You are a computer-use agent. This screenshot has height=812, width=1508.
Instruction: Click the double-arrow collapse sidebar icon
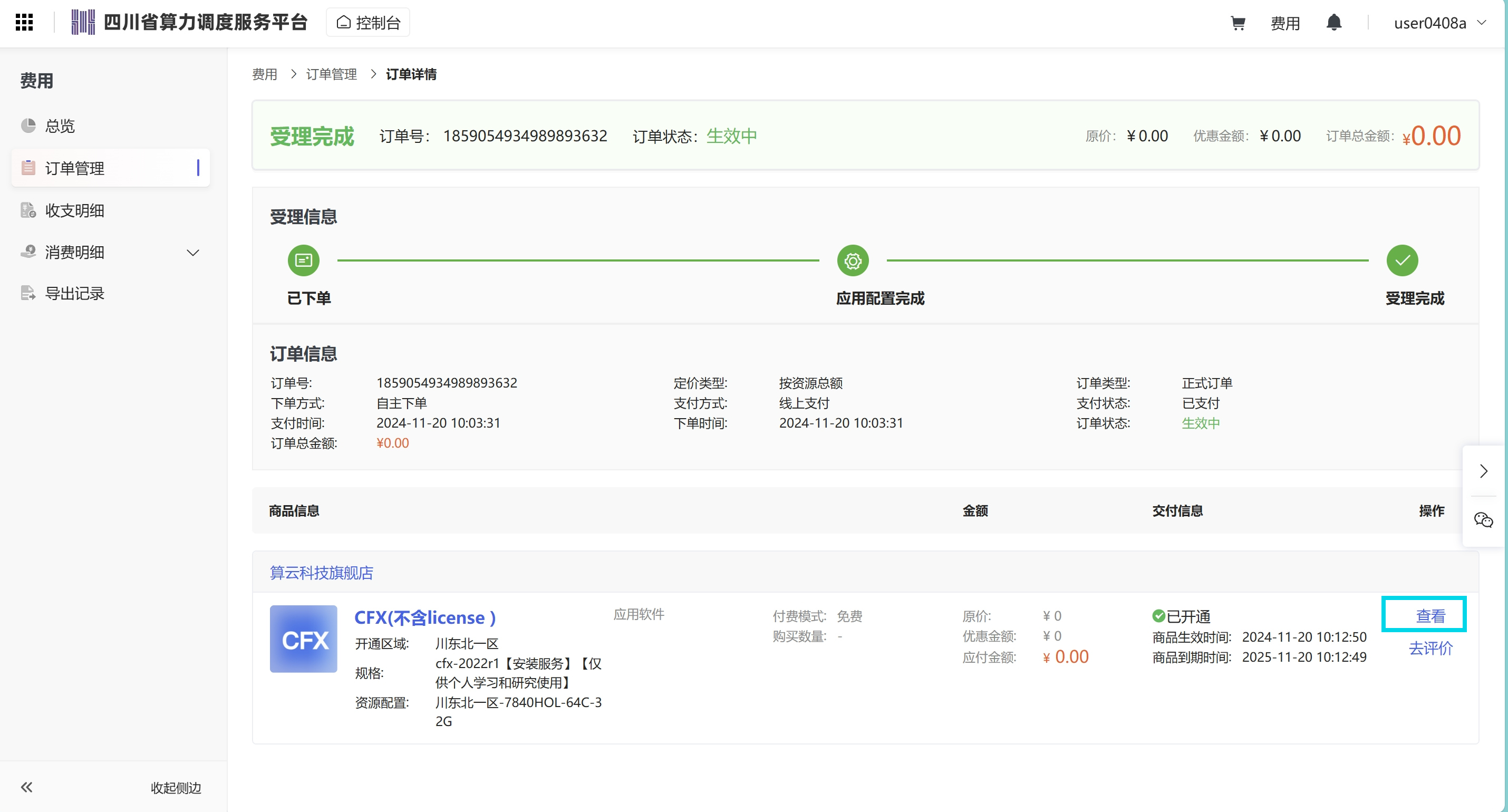pyautogui.click(x=27, y=787)
